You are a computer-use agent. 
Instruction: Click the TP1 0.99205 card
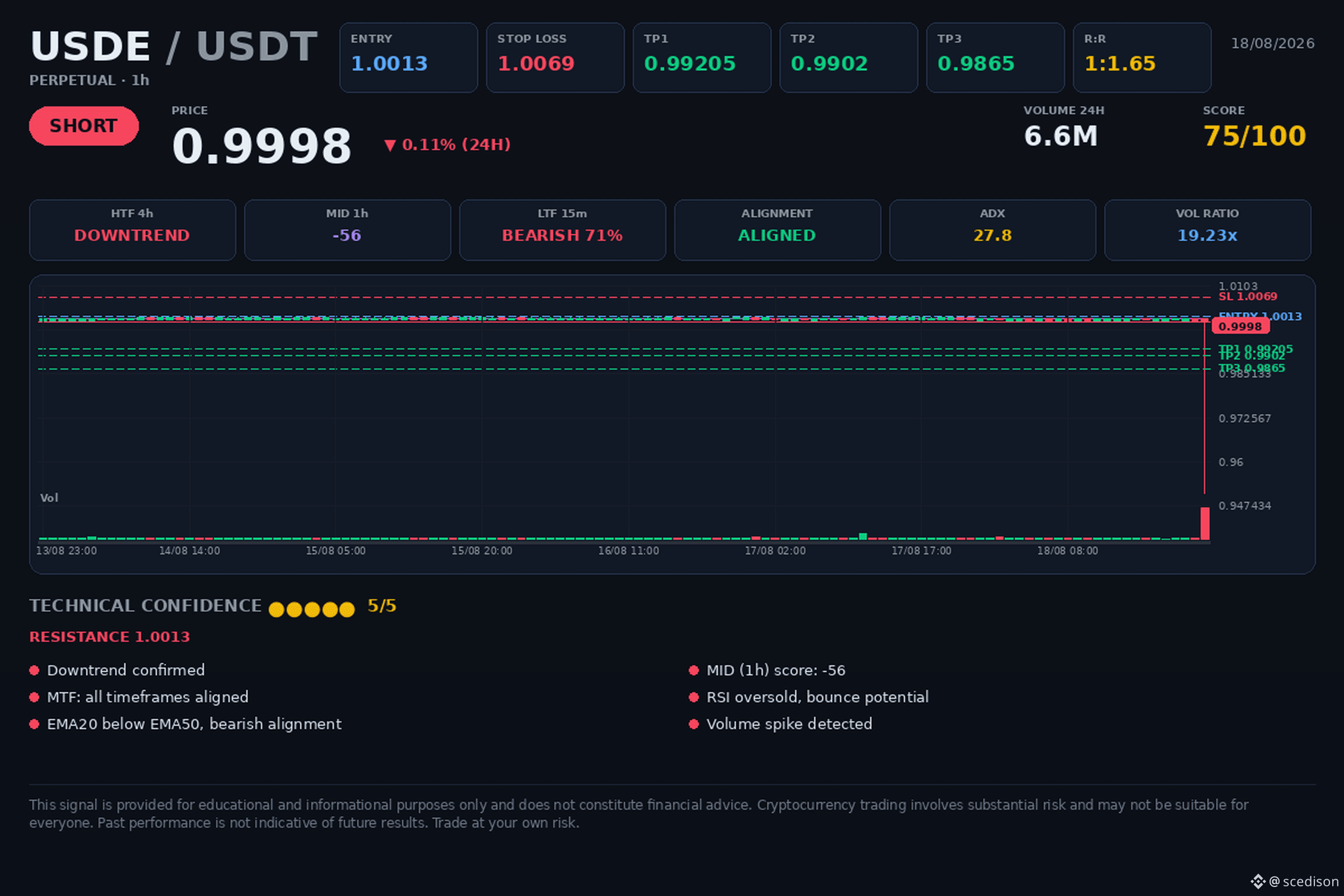pos(702,58)
